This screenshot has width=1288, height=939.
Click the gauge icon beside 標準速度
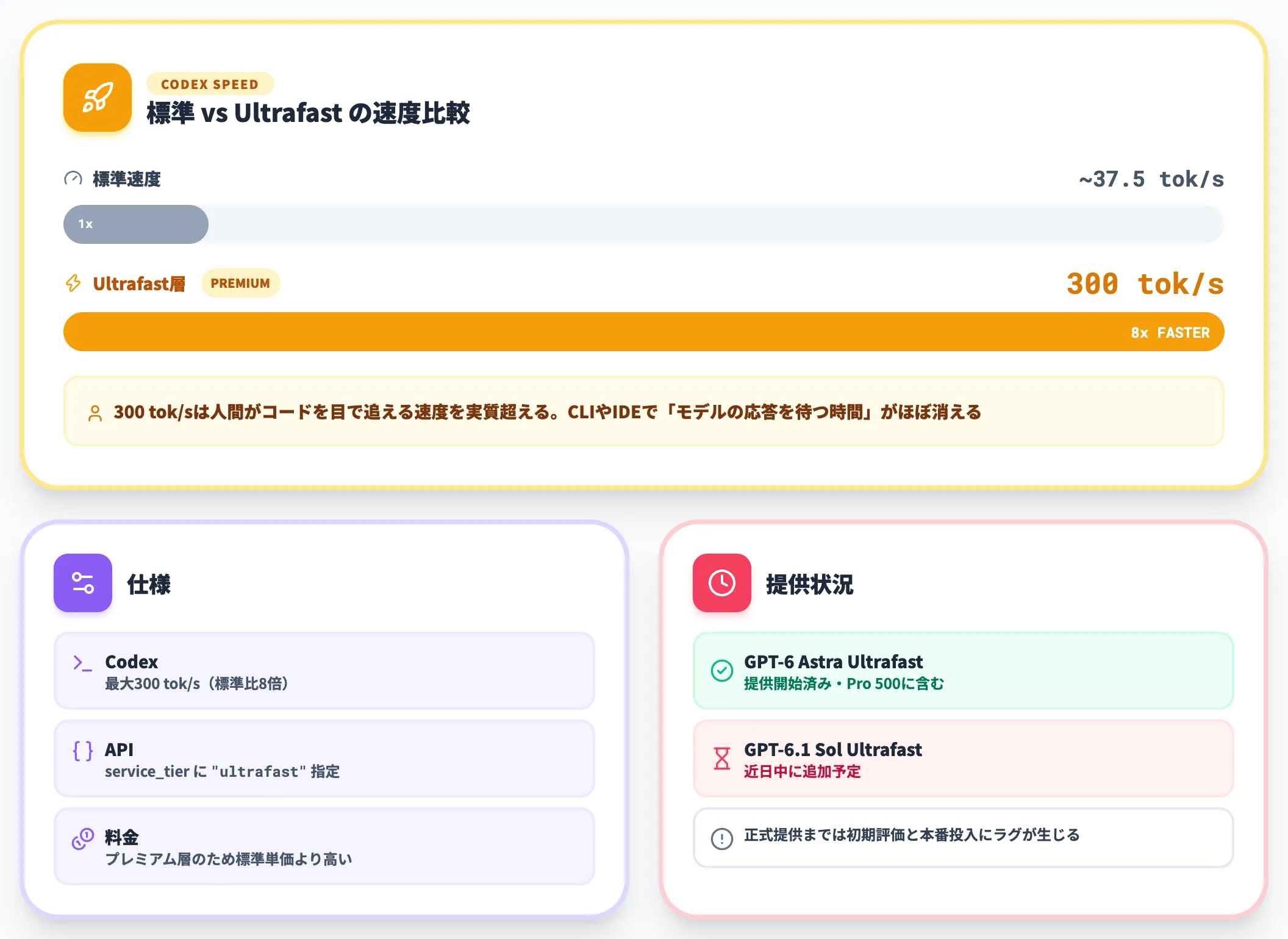tap(73, 179)
